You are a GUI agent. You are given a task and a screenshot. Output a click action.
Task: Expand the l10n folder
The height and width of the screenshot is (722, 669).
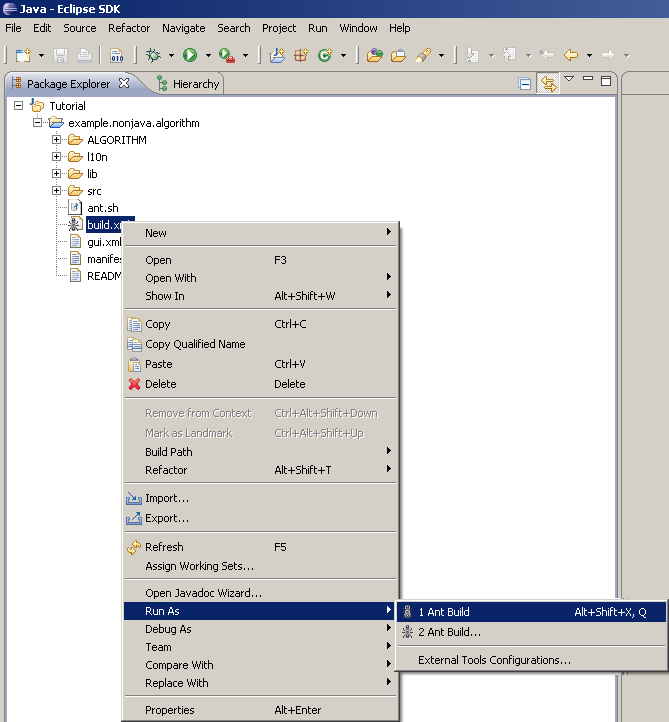coord(56,157)
